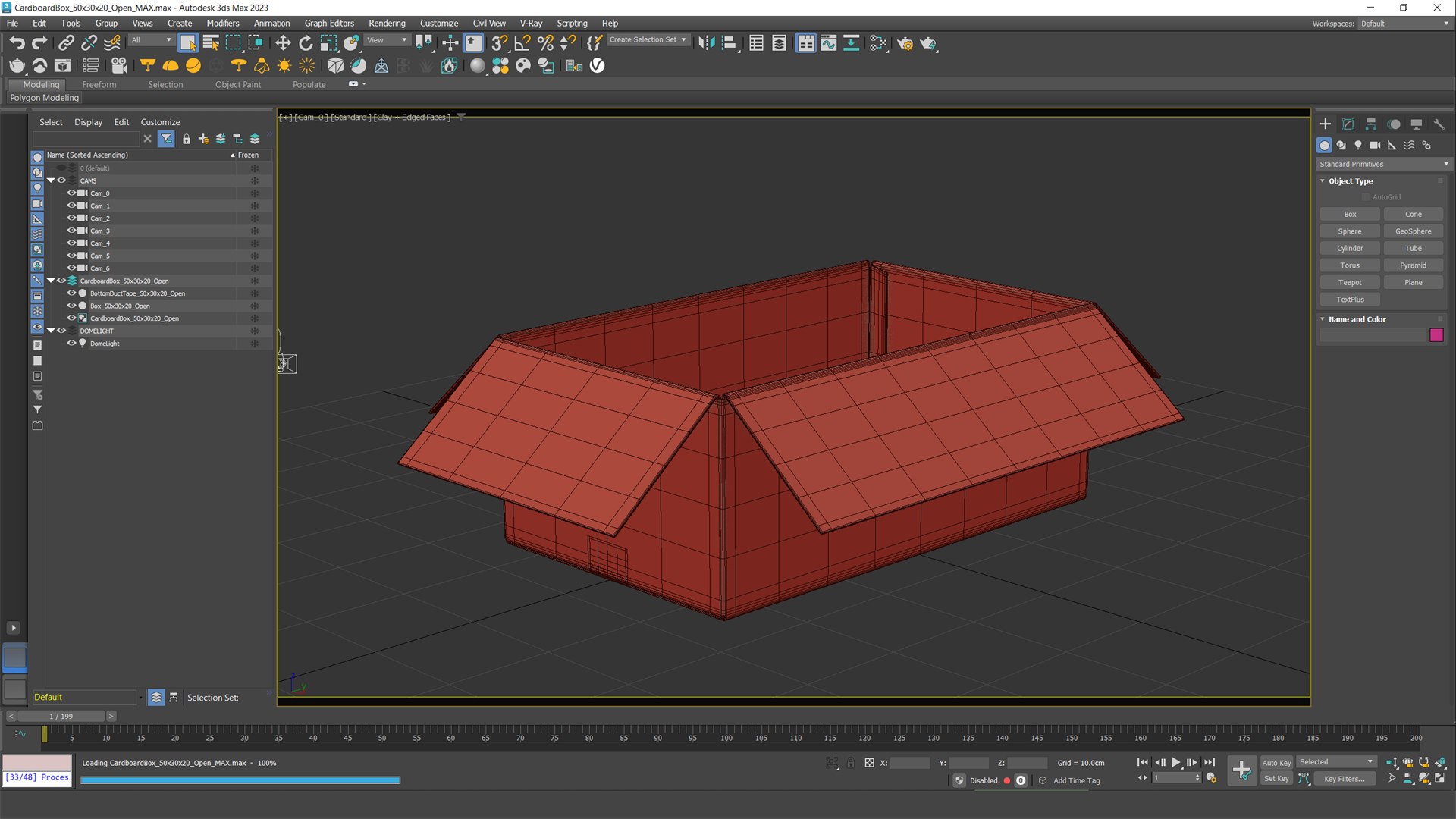Click the V-Ray logo toolbar icon
Image resolution: width=1456 pixels, height=819 pixels.
click(598, 66)
